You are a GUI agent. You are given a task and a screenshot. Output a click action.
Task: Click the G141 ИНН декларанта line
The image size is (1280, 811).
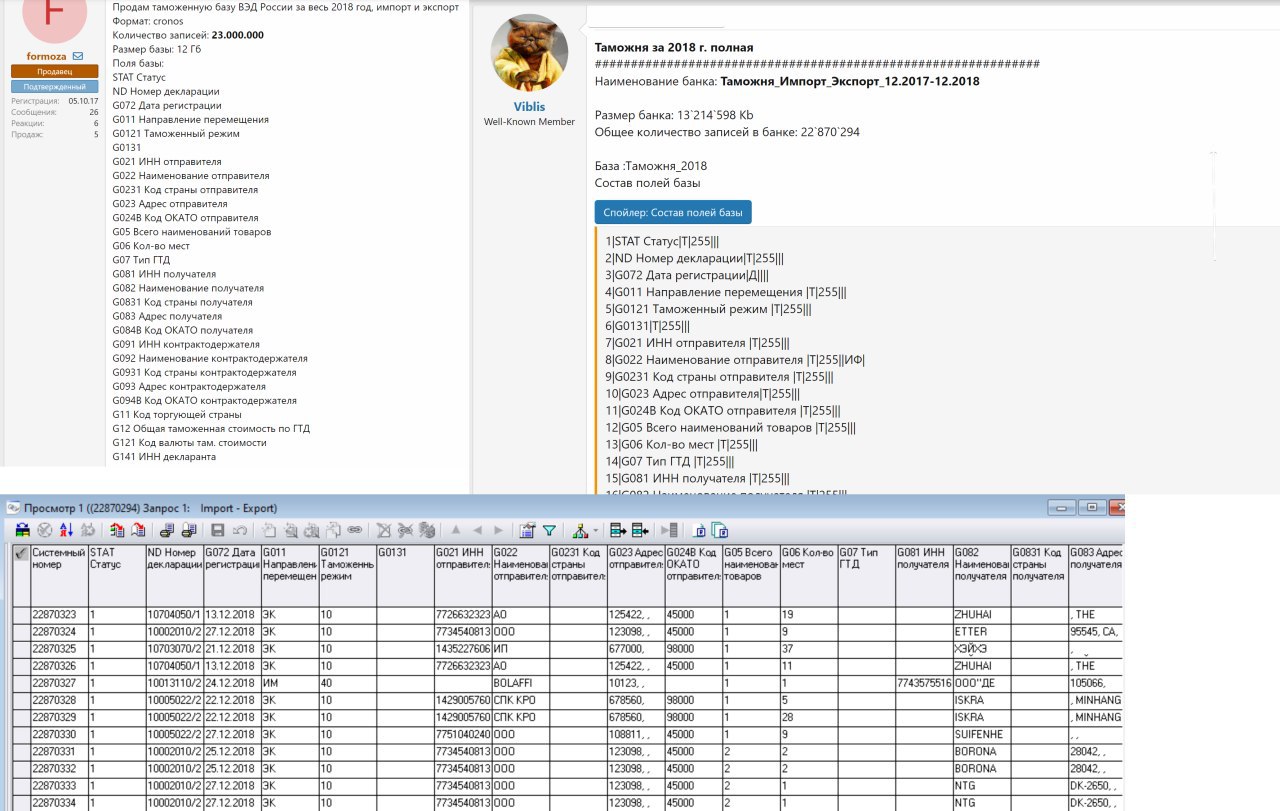tap(164, 457)
